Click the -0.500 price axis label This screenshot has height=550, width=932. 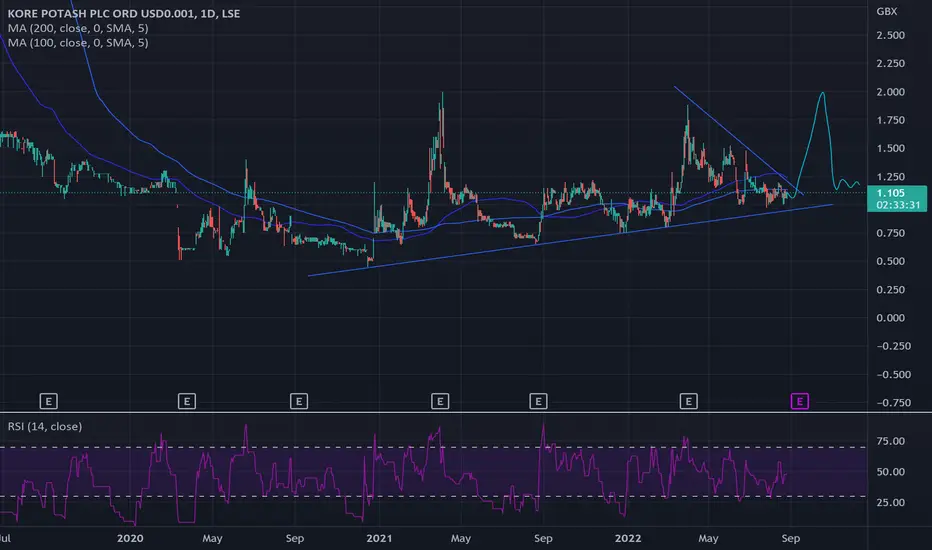pyautogui.click(x=893, y=375)
